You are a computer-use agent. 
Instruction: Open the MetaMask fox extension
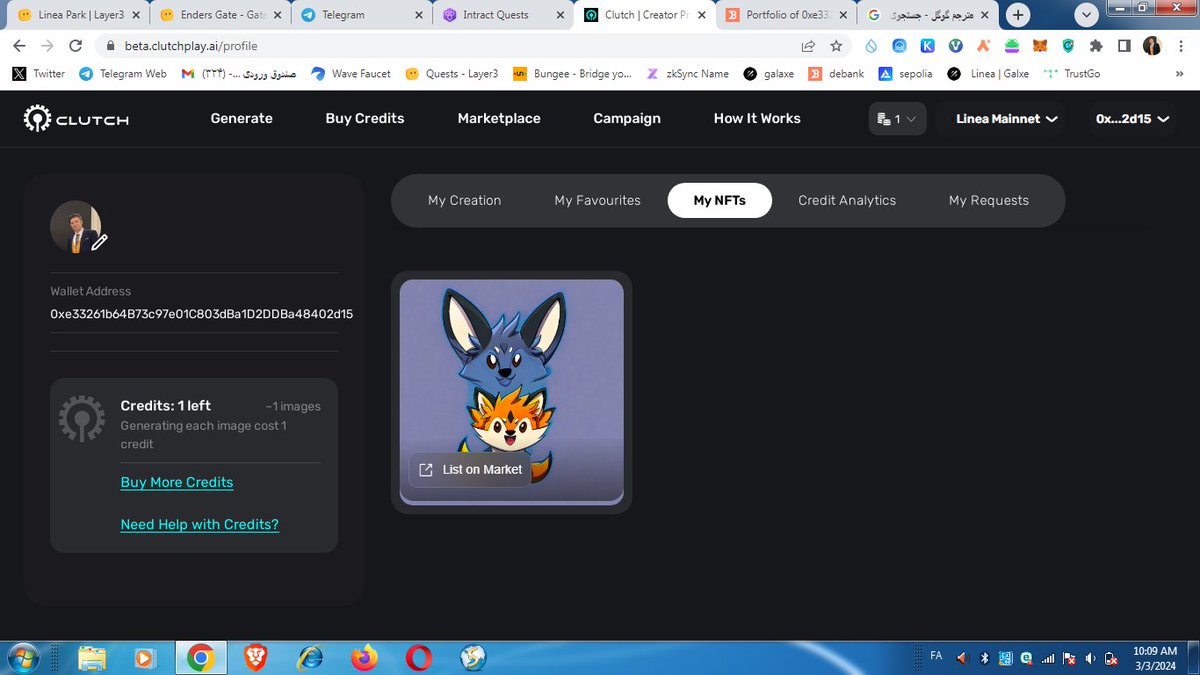[1041, 46]
